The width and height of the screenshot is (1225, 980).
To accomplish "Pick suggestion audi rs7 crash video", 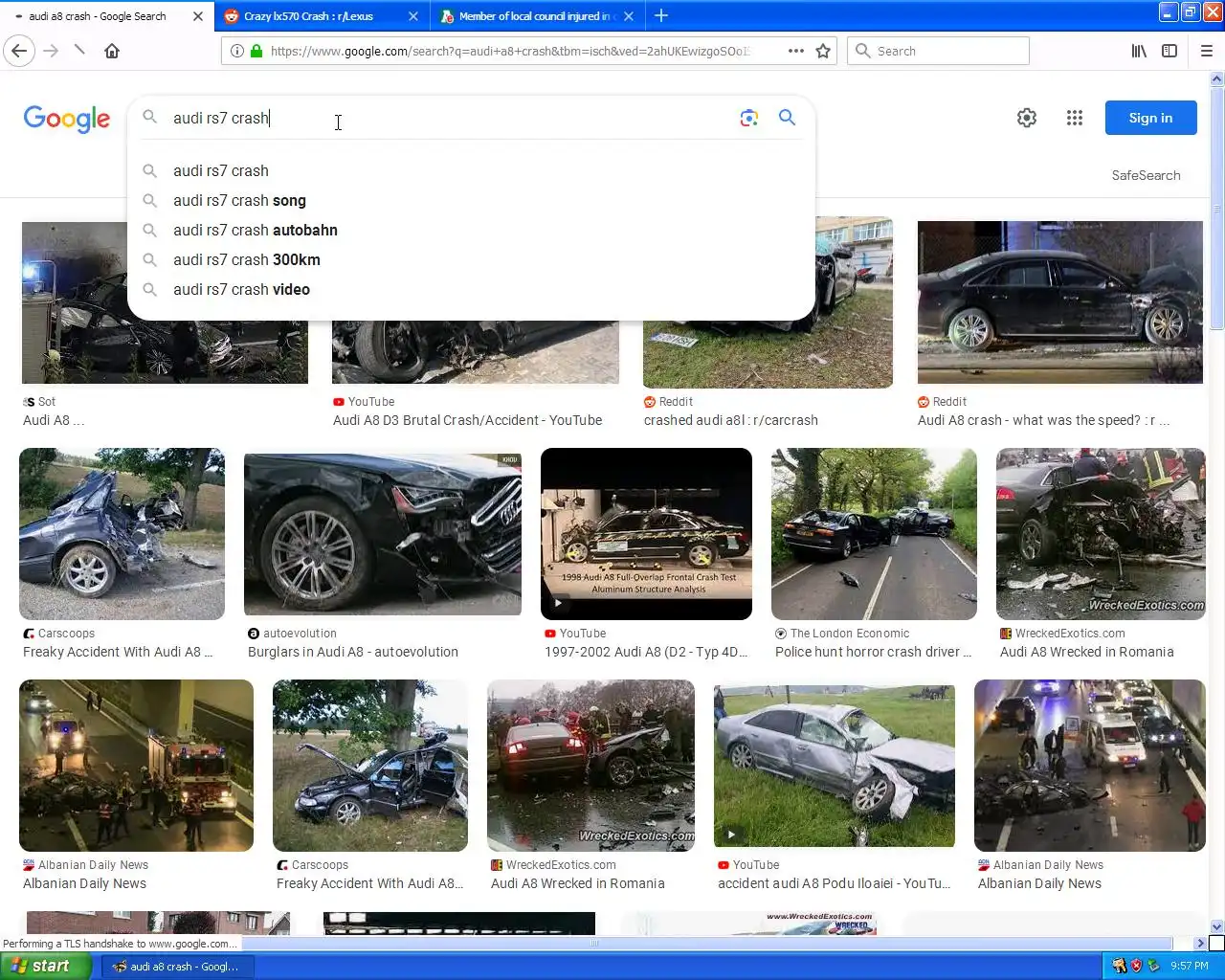I will 241,289.
